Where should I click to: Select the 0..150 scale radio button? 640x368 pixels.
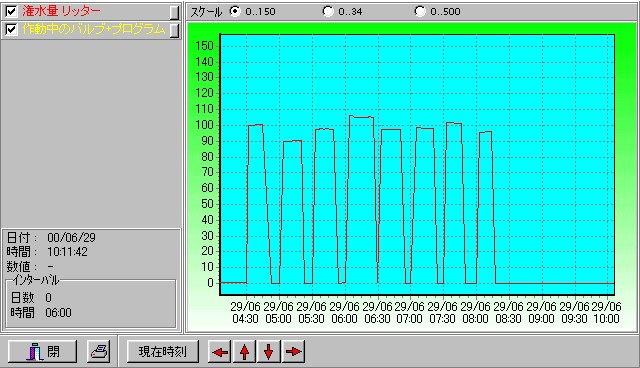[x=235, y=11]
